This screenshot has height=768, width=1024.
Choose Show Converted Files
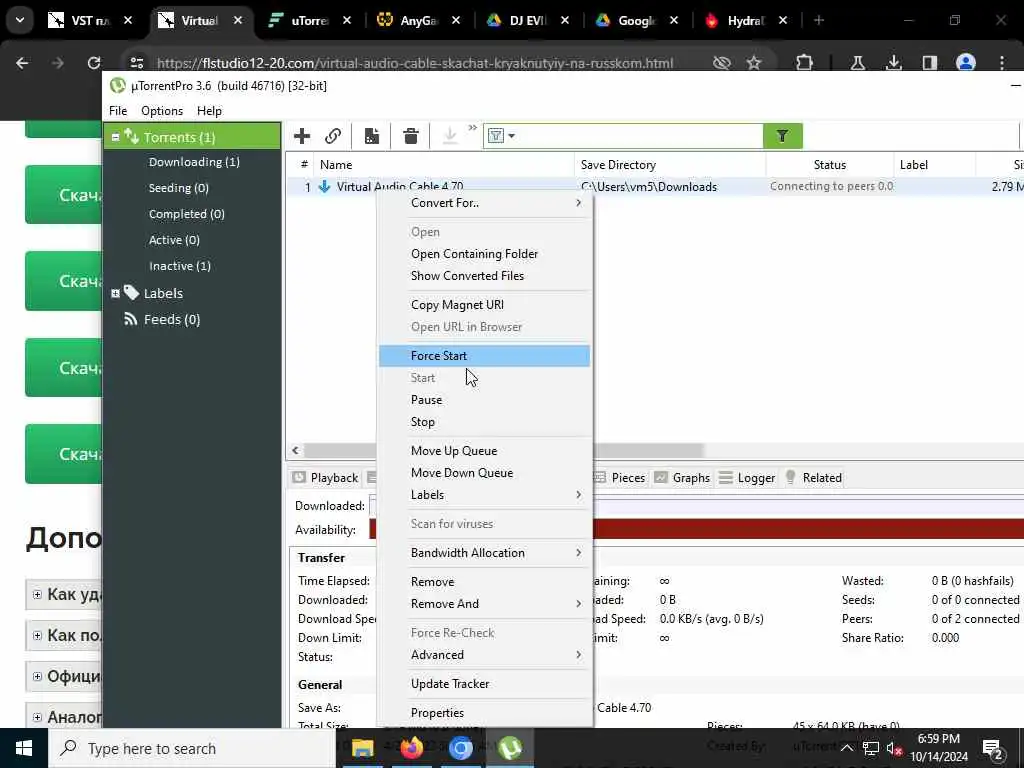click(x=484, y=276)
